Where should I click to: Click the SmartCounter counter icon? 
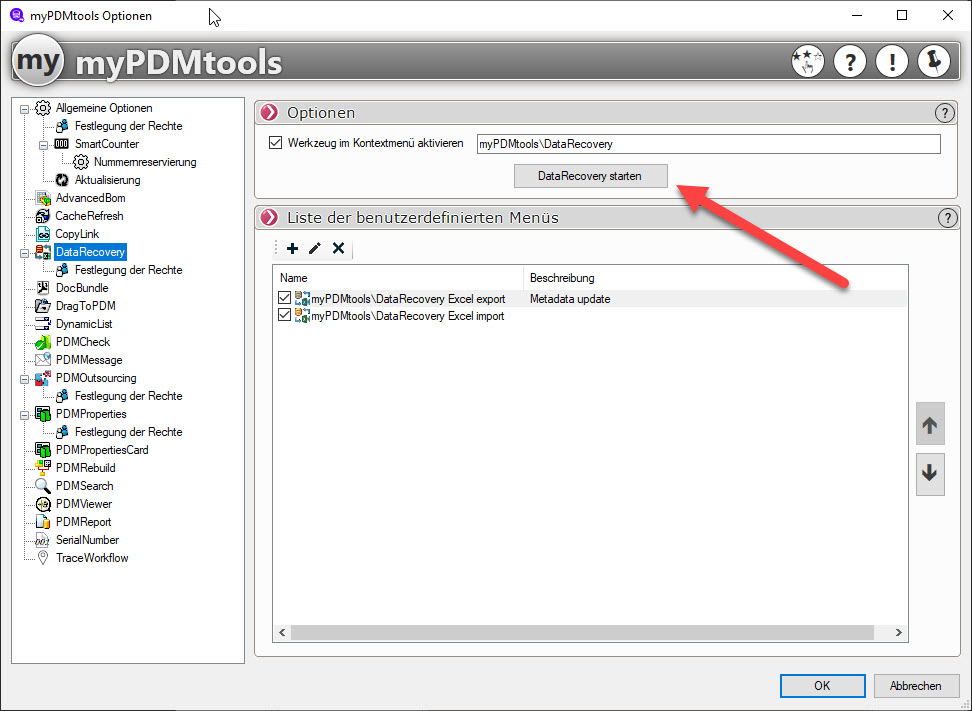pos(61,144)
